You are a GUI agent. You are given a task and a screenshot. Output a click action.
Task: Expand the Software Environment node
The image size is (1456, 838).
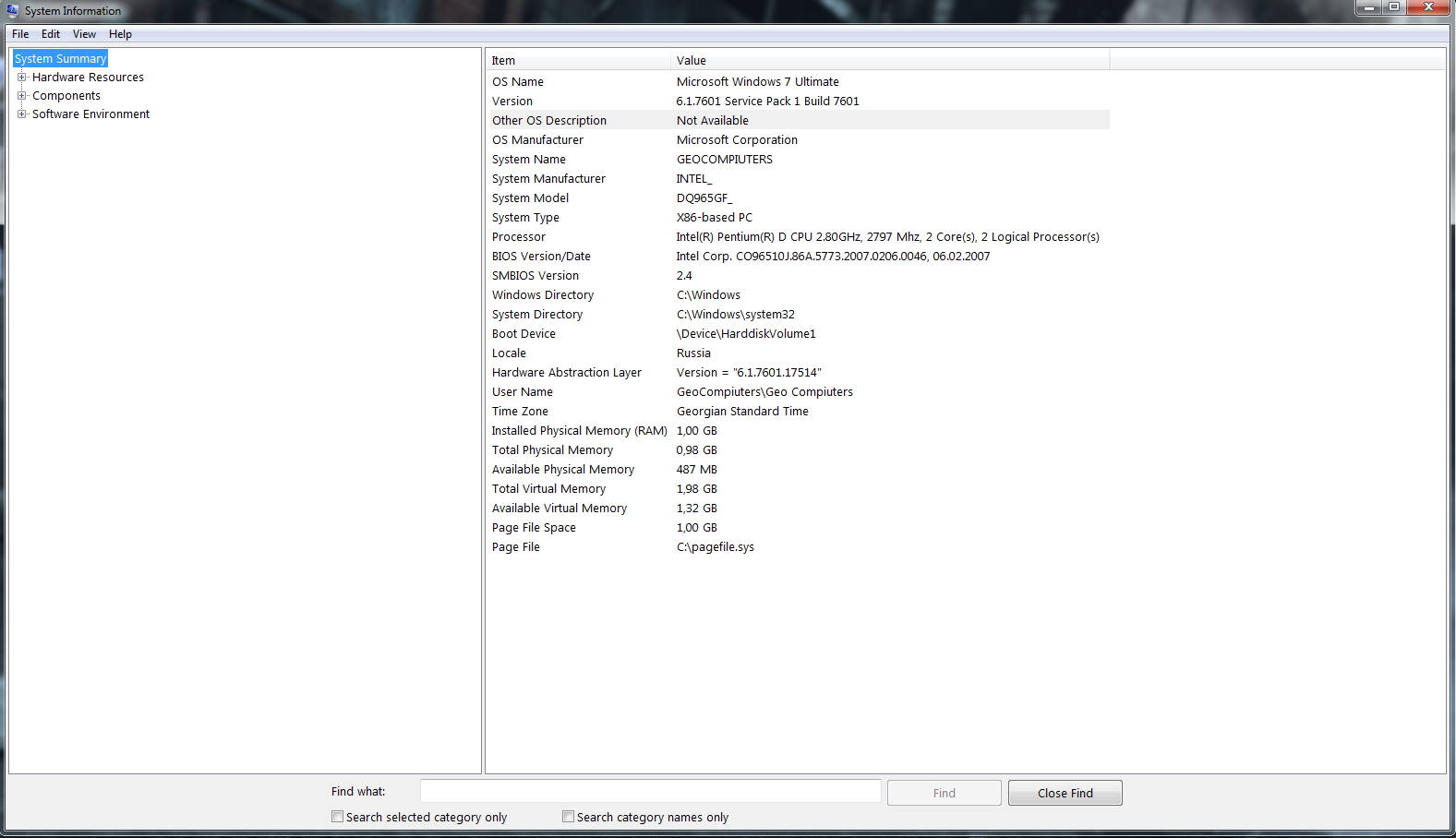(x=22, y=114)
